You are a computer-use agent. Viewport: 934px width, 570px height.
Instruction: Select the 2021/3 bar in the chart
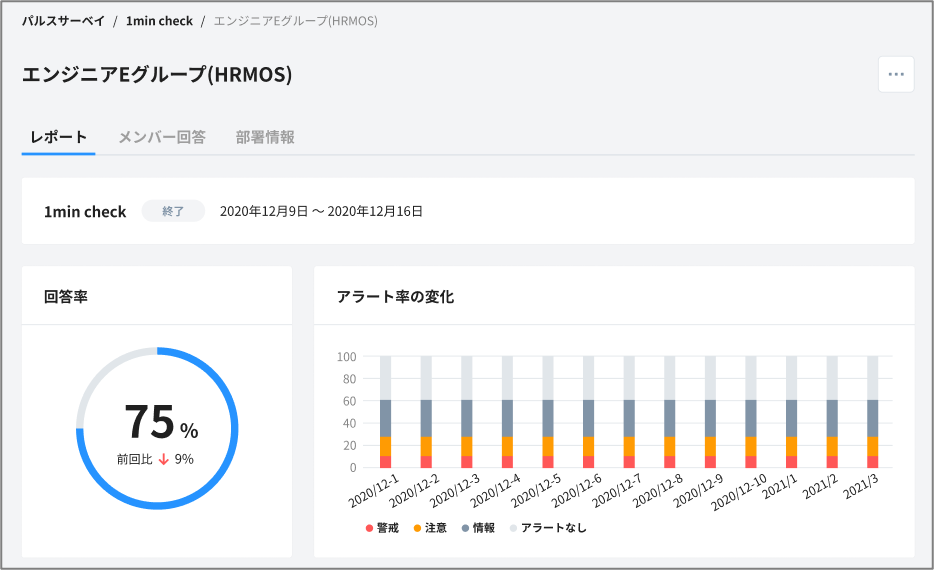872,412
